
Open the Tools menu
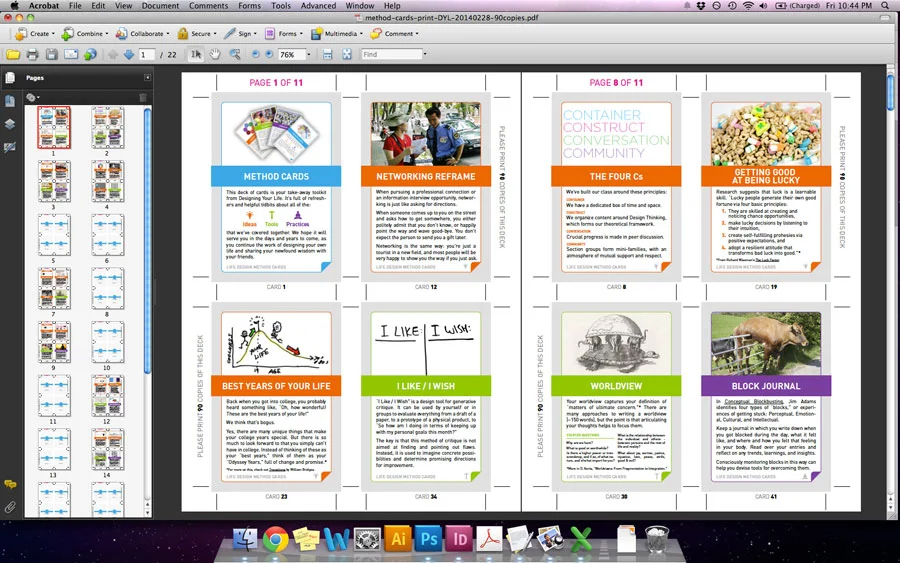(281, 6)
